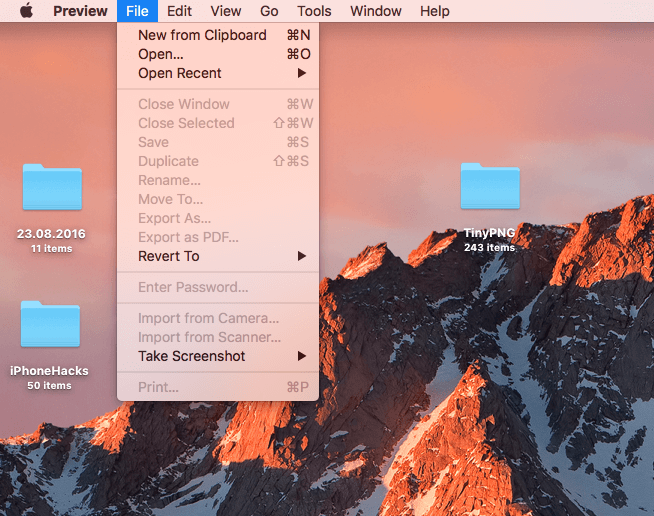The height and width of the screenshot is (516, 654).
Task: Open the Go menu
Action: coord(269,11)
